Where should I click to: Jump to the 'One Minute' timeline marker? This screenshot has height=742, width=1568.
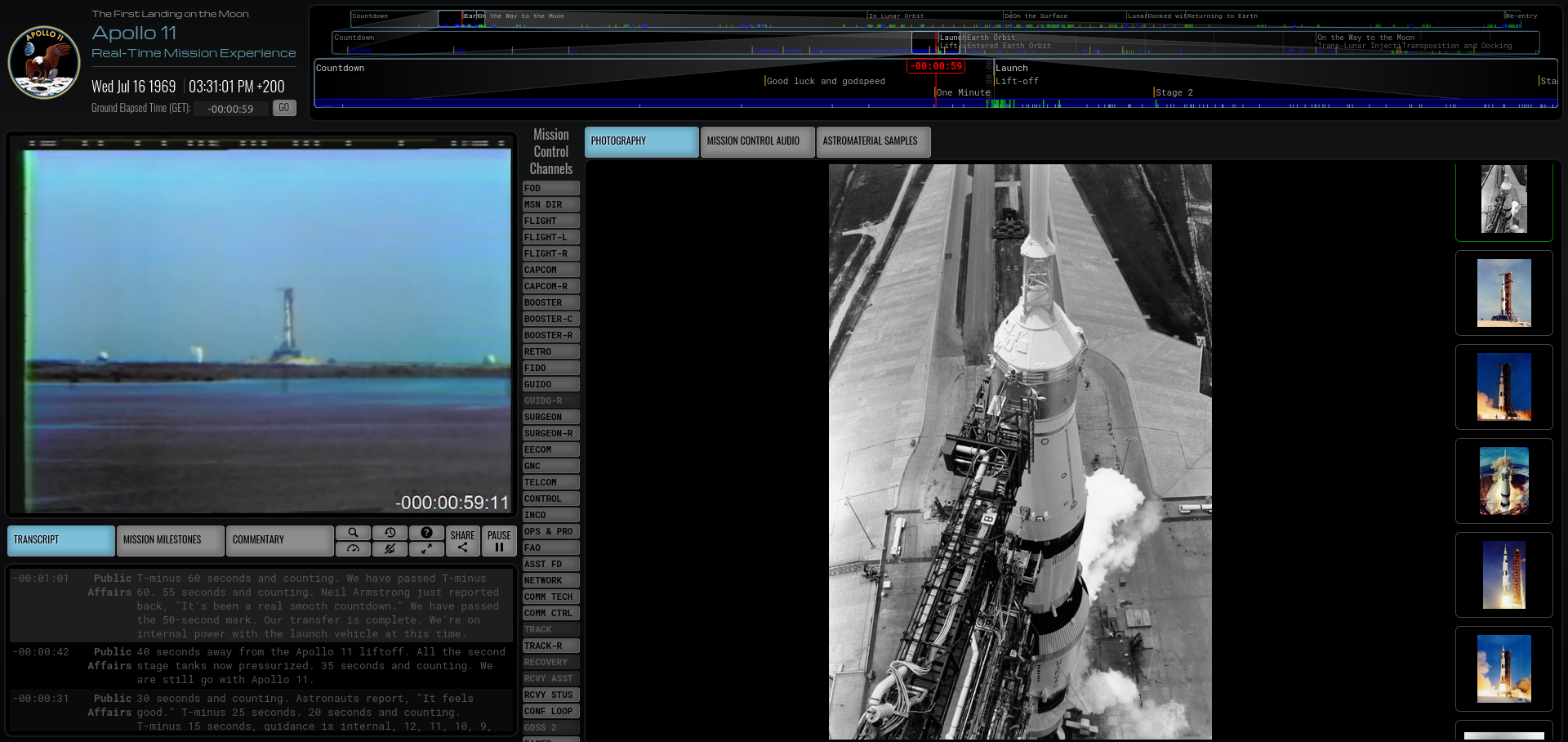(963, 92)
